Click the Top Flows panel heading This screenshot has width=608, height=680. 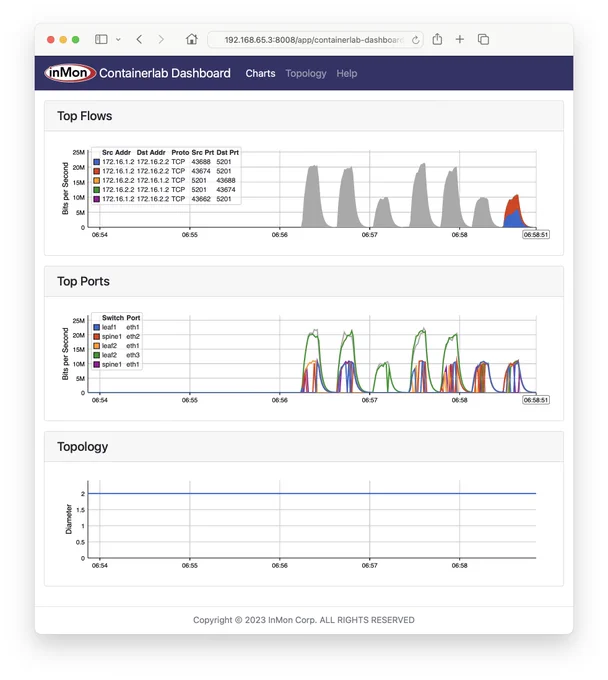(85, 116)
